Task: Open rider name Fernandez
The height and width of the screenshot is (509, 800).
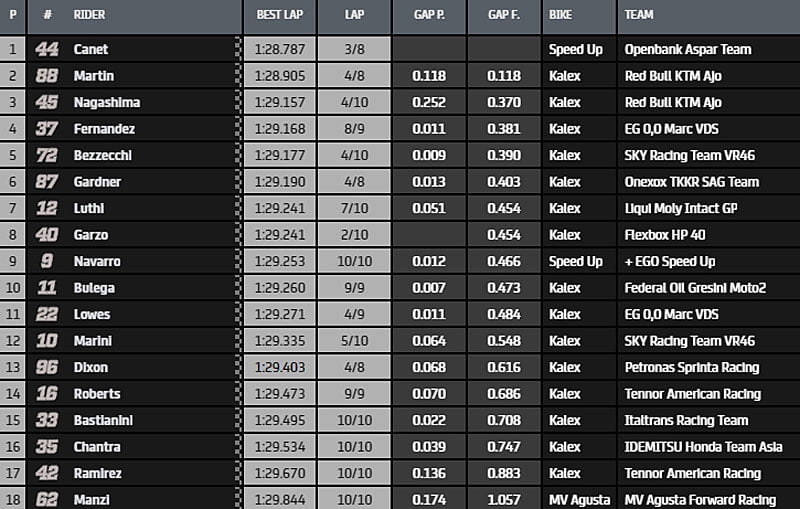Action: pyautogui.click(x=103, y=129)
